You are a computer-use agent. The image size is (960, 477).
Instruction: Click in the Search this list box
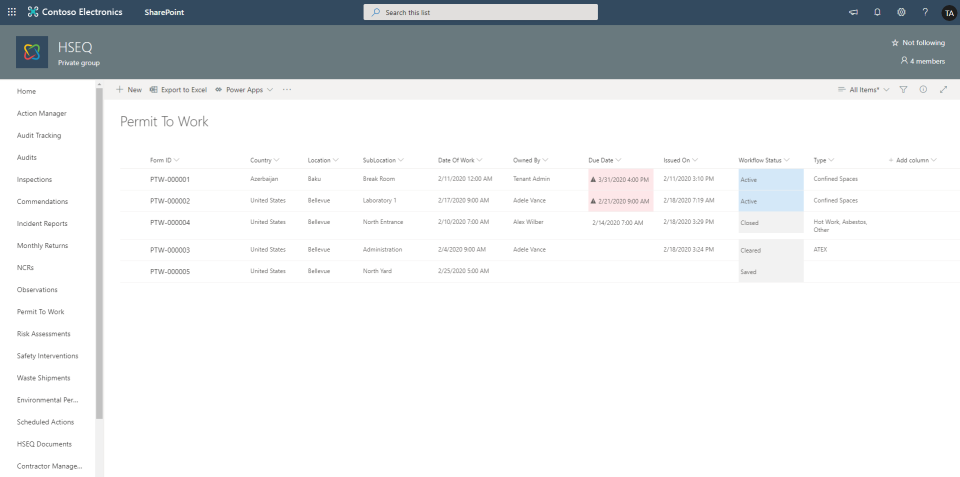pyautogui.click(x=481, y=12)
